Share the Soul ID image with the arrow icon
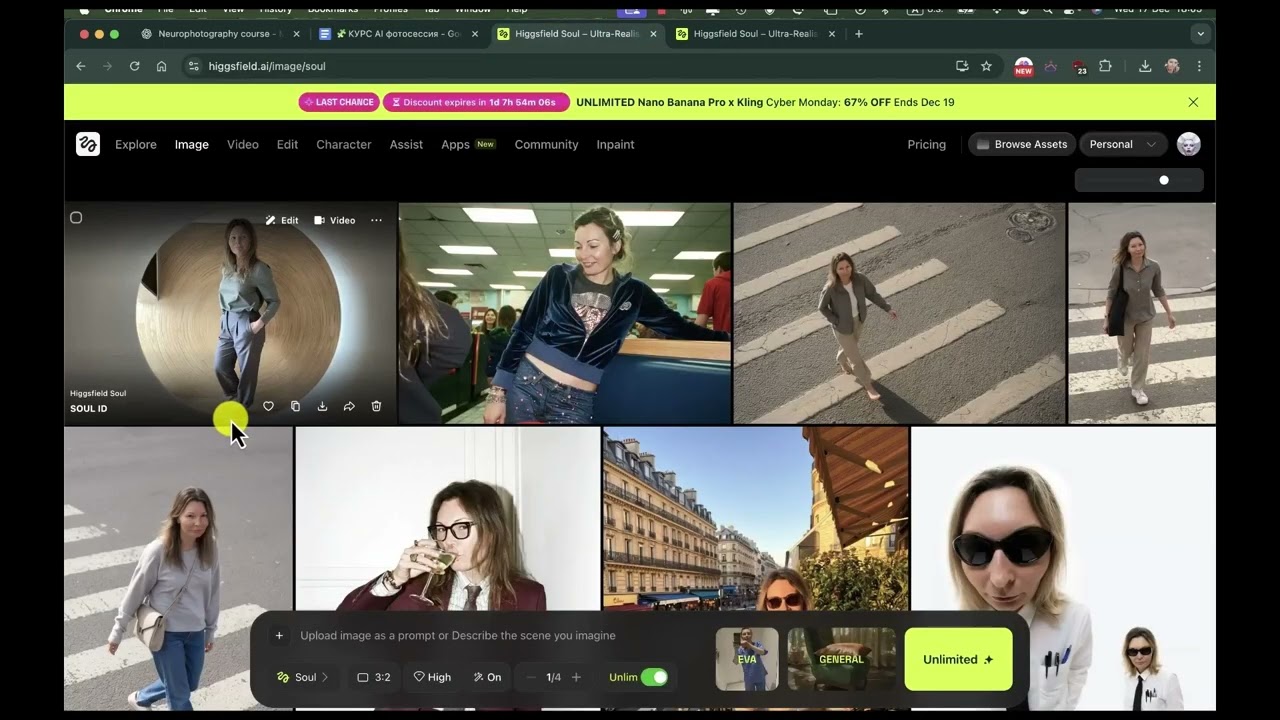Image resolution: width=1280 pixels, height=720 pixels. click(x=349, y=406)
